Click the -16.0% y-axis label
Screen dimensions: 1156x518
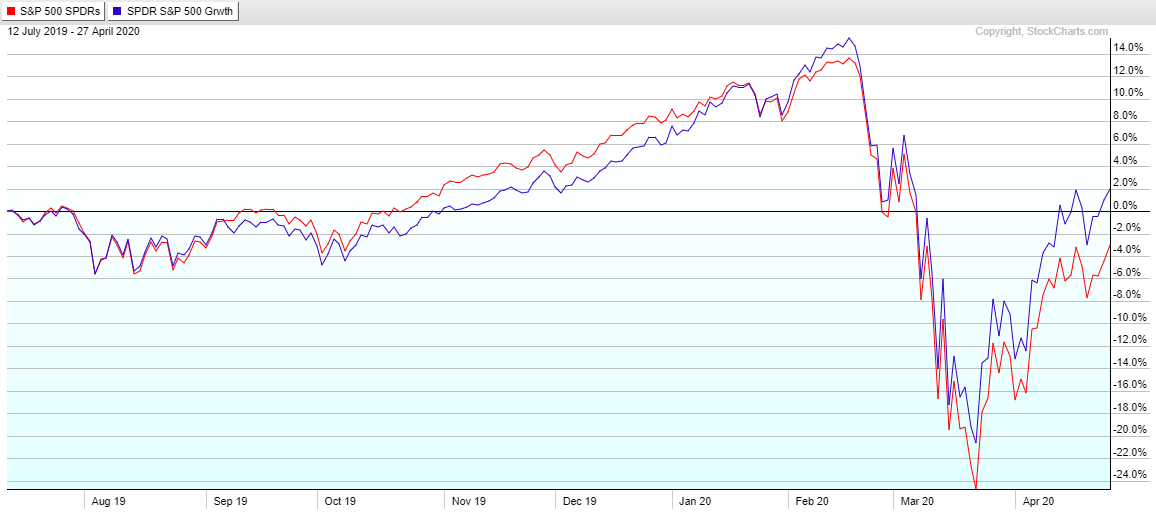point(1128,385)
